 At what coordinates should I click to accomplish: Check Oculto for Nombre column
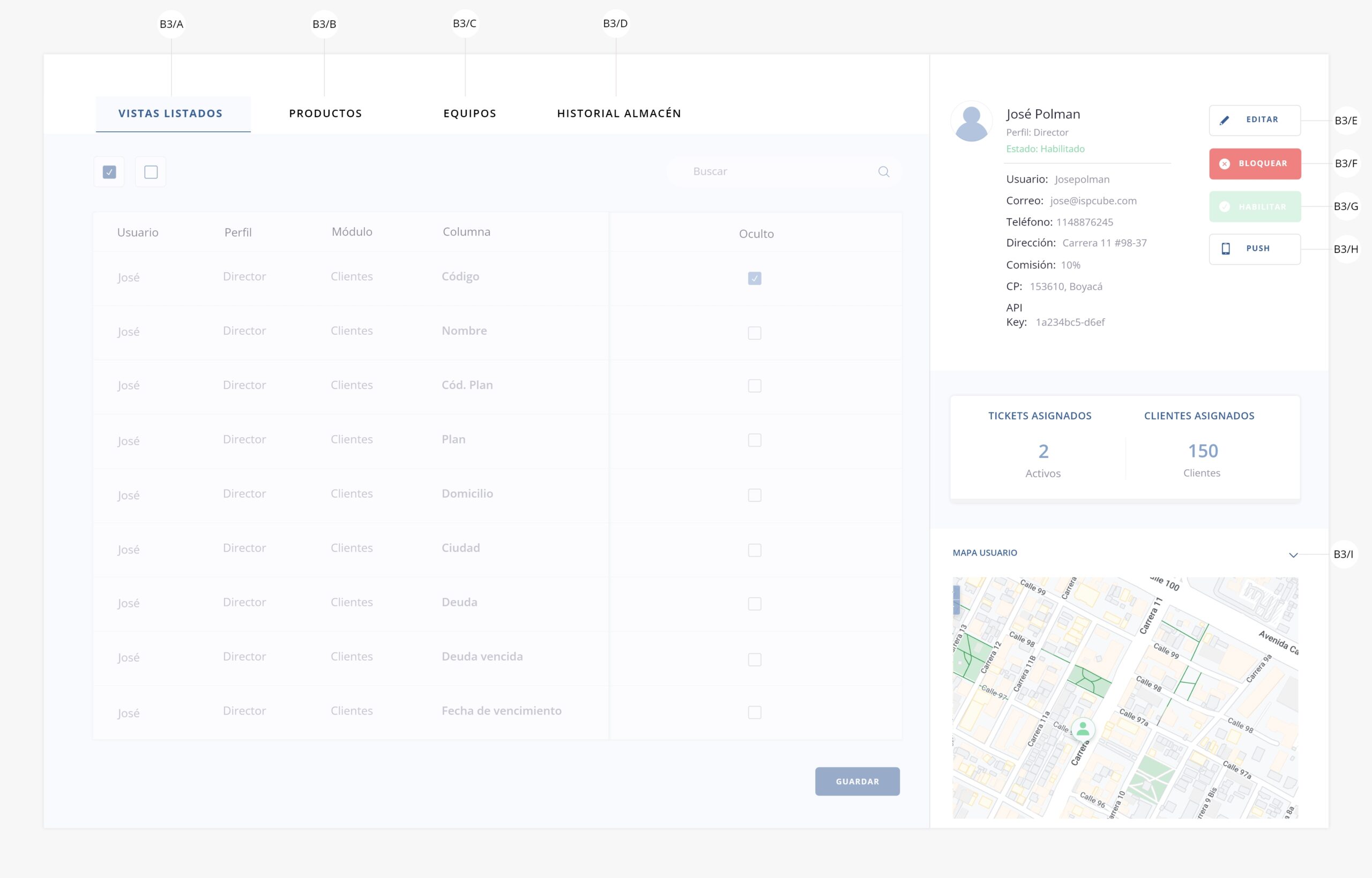[754, 333]
